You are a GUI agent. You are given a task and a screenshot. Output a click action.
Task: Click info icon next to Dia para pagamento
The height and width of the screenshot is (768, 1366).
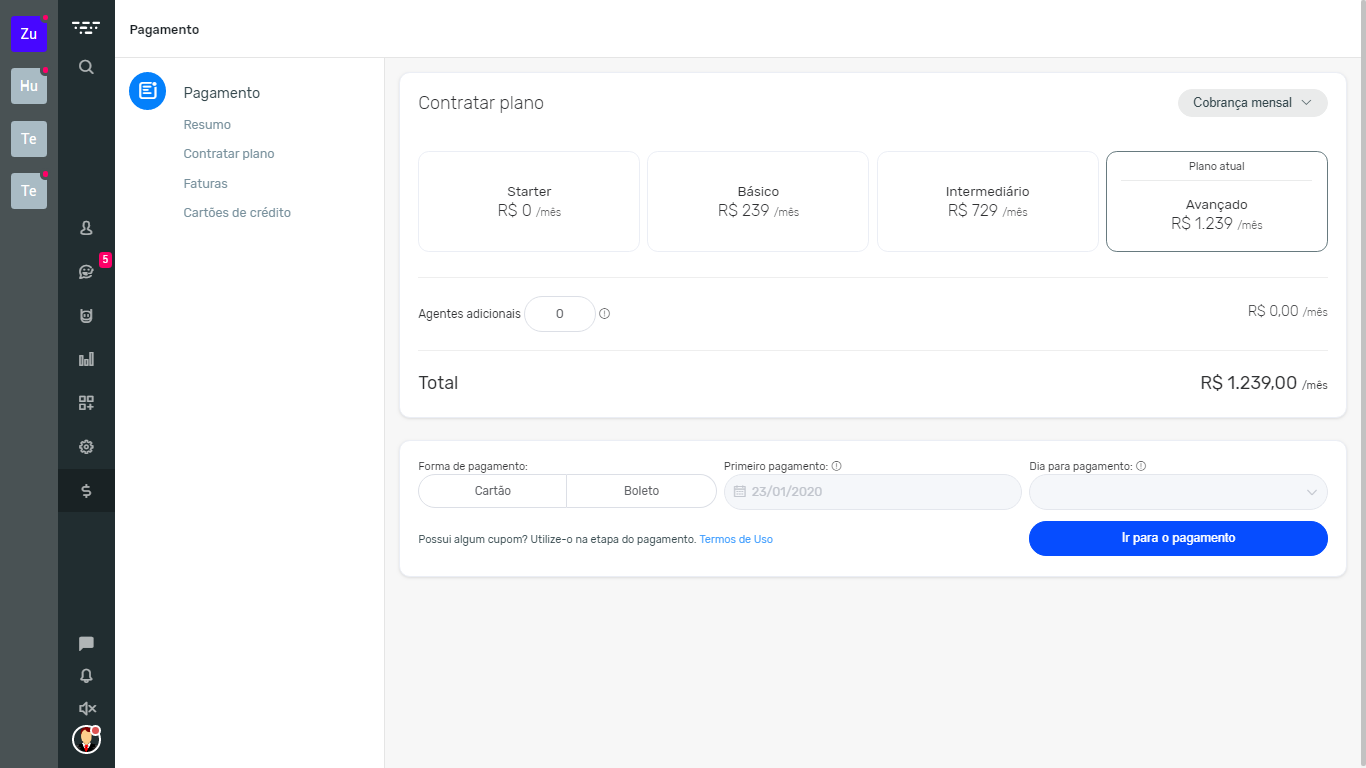click(x=1141, y=466)
